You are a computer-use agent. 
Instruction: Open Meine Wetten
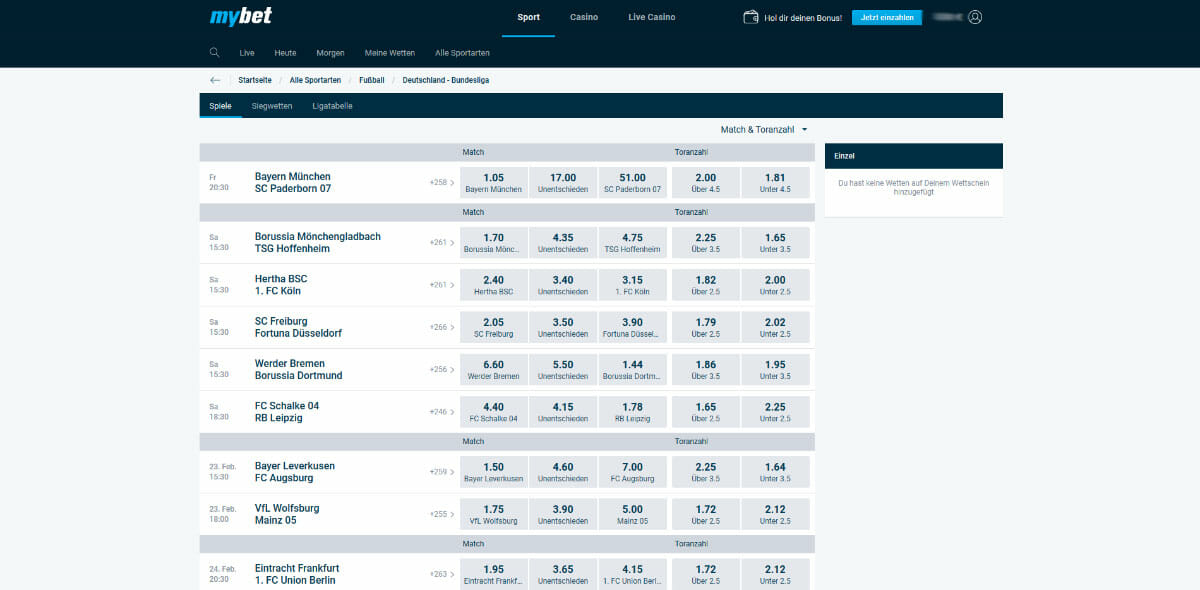point(391,52)
